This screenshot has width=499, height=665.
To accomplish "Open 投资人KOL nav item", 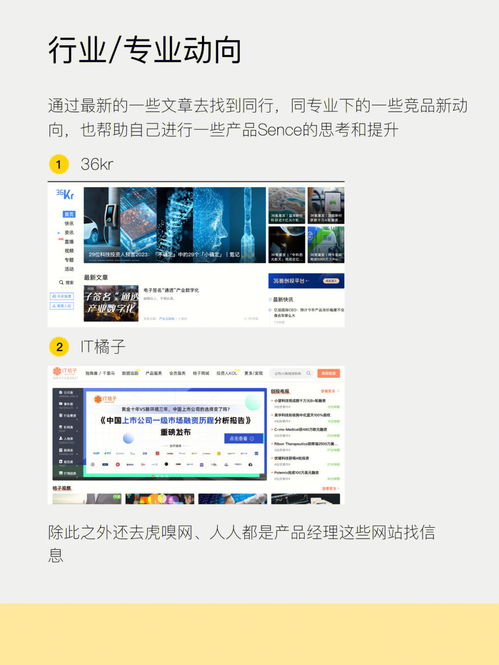I will 227,373.
